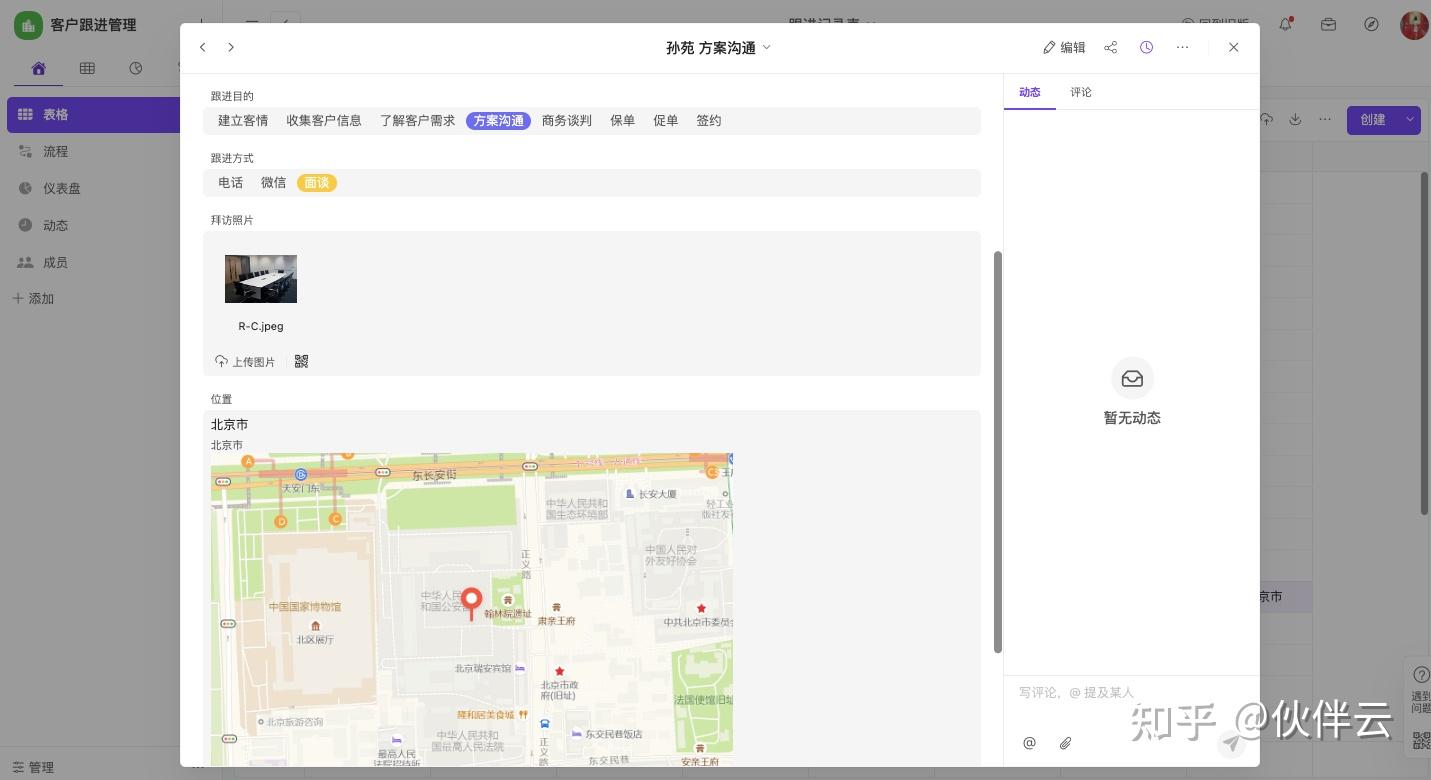The image size is (1431, 780).
Task: Click the dialog's vertical scrollbar
Action: (x=998, y=452)
